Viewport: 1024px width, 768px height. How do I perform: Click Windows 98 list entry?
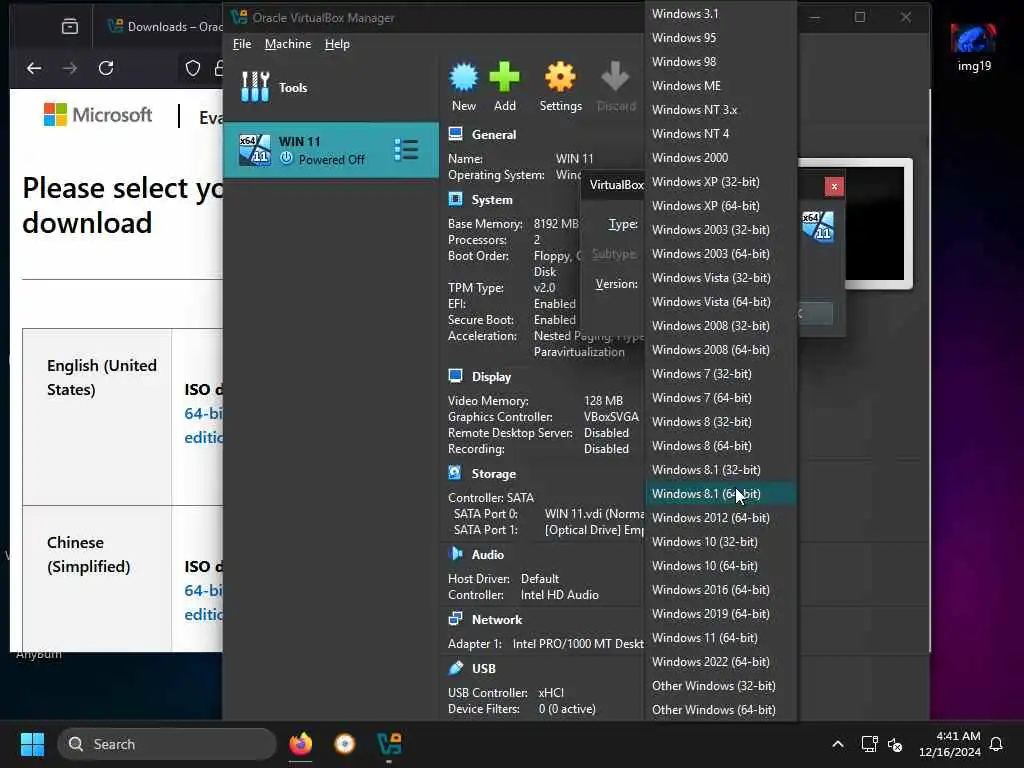[721, 61]
